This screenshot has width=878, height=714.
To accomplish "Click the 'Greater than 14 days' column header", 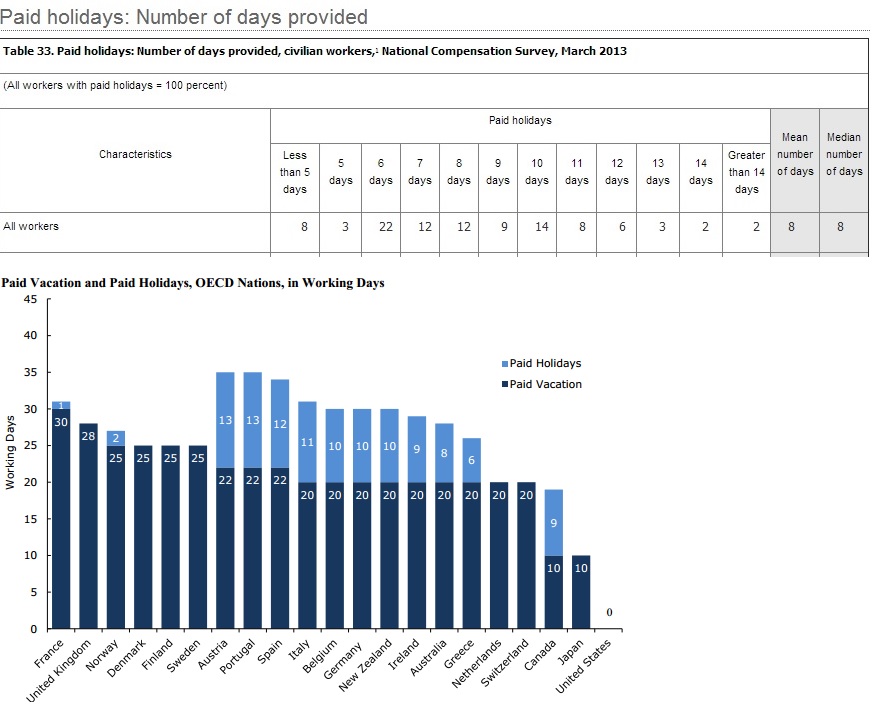I will [x=746, y=172].
